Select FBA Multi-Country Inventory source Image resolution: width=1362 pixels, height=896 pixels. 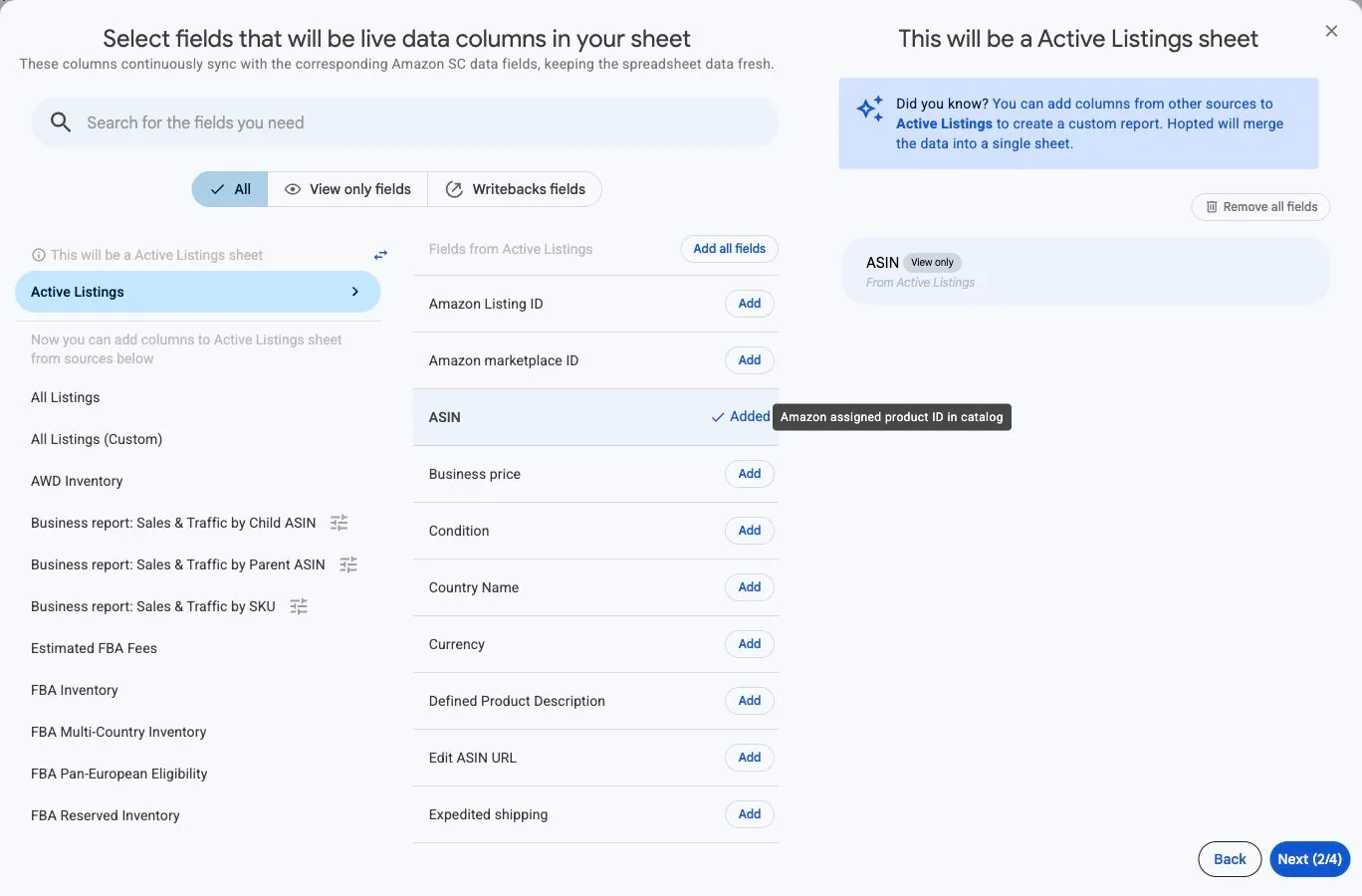[x=118, y=732]
